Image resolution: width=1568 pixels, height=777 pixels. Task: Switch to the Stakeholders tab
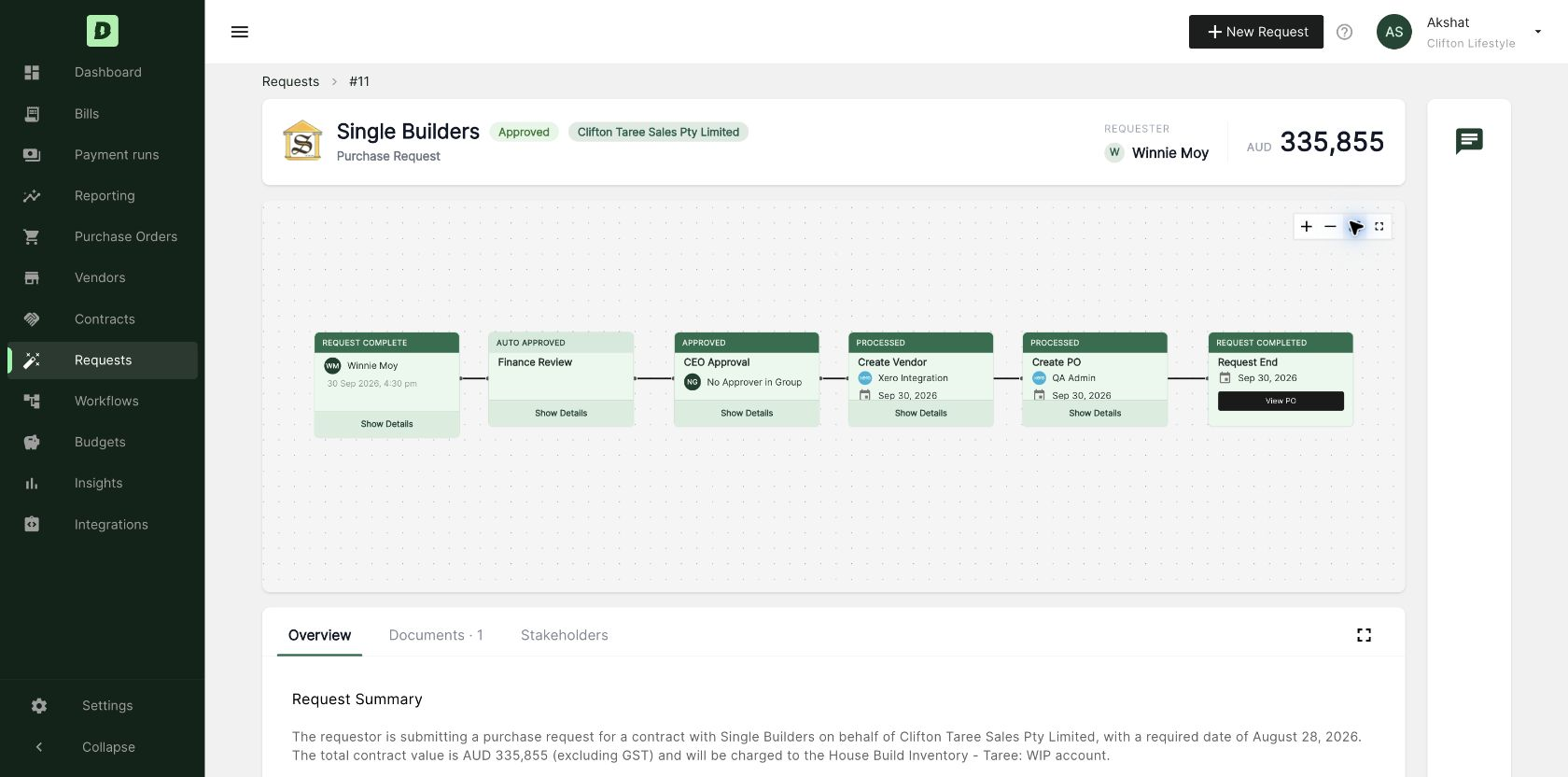click(x=565, y=635)
